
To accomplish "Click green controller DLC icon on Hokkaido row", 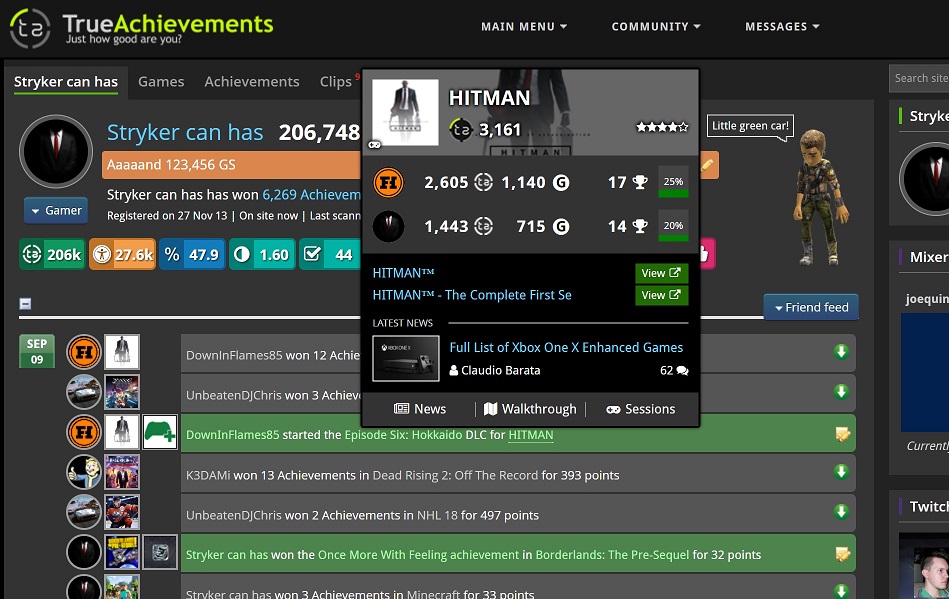I will click(x=160, y=432).
